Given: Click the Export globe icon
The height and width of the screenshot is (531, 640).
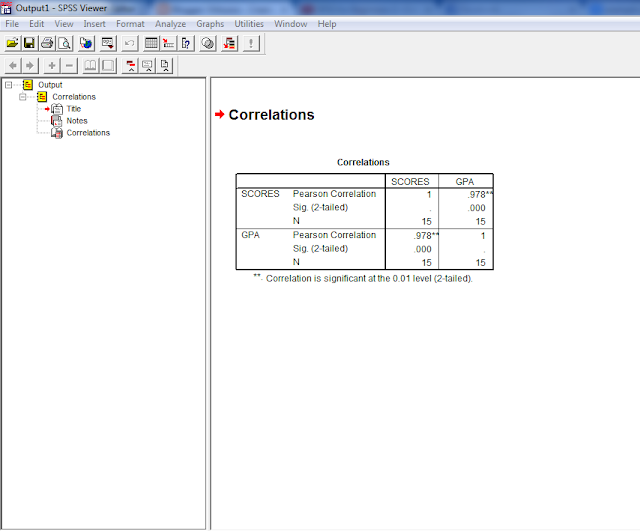Looking at the screenshot, I should (x=86, y=43).
